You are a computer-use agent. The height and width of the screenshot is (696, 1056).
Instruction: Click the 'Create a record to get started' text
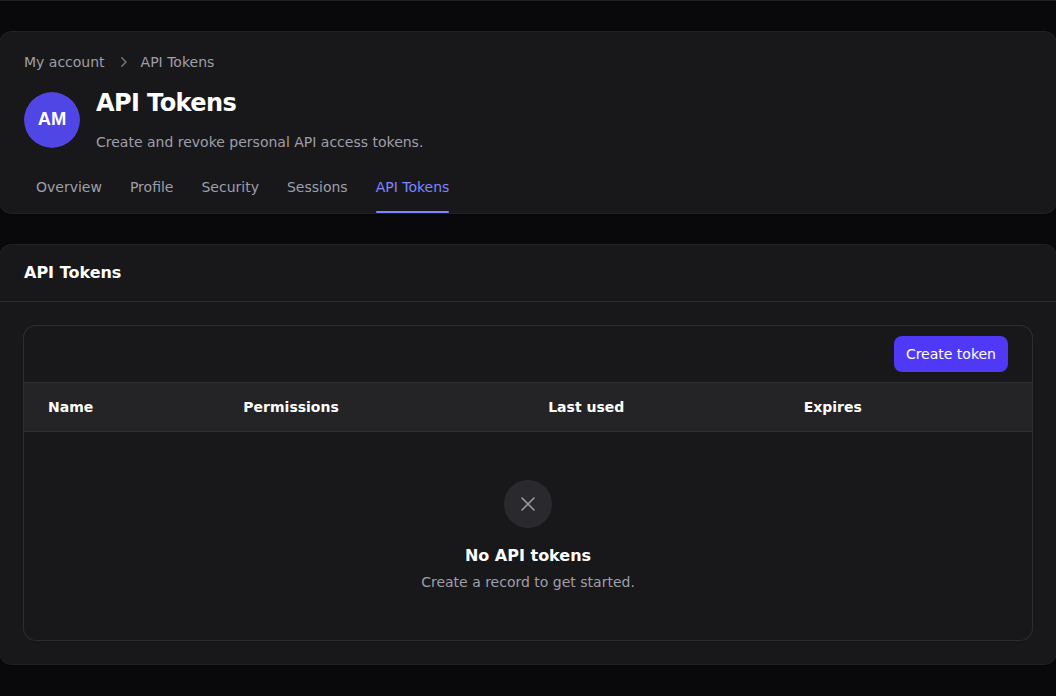[528, 582]
